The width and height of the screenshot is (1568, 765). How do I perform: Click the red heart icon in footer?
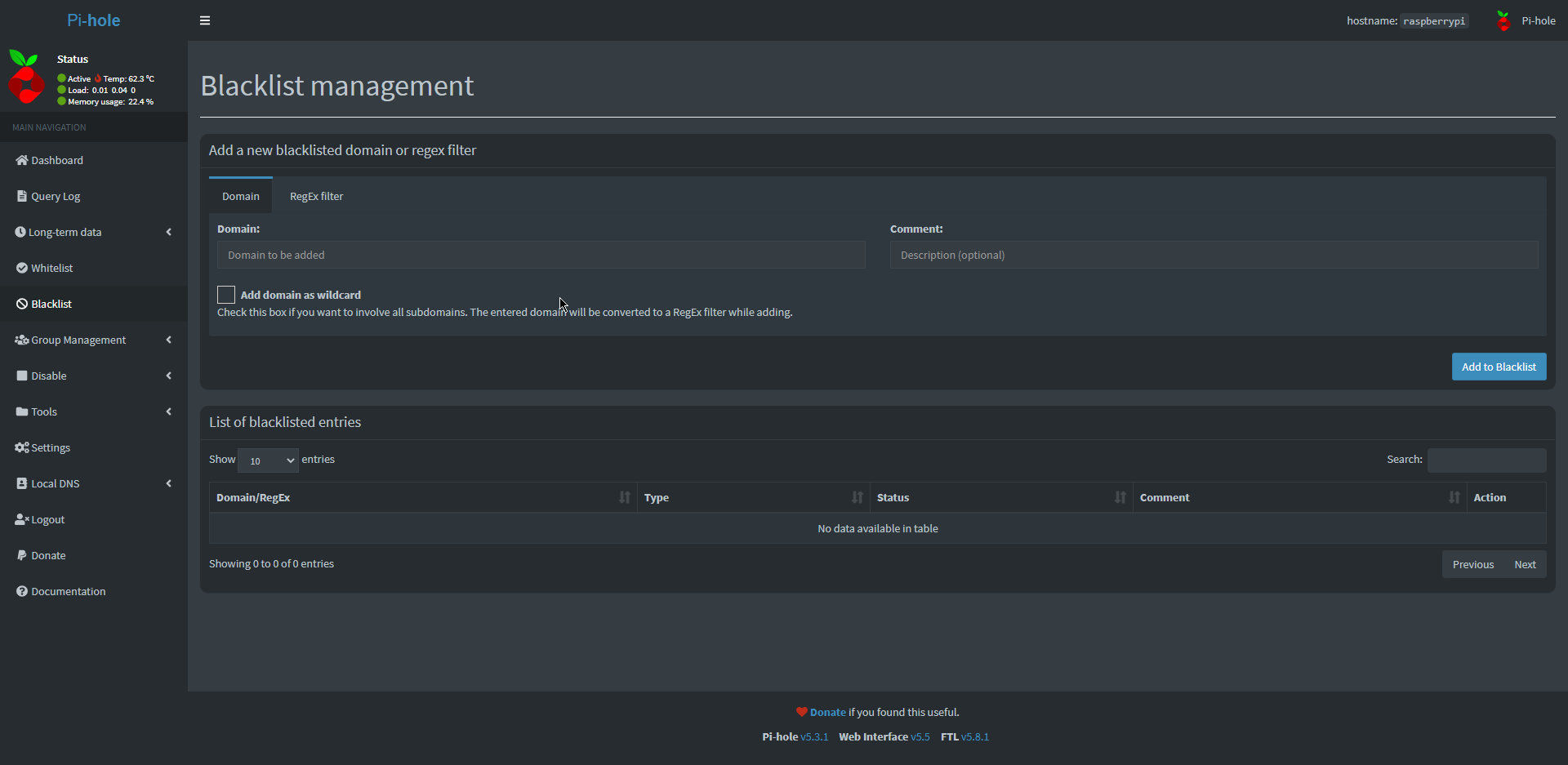coord(802,712)
